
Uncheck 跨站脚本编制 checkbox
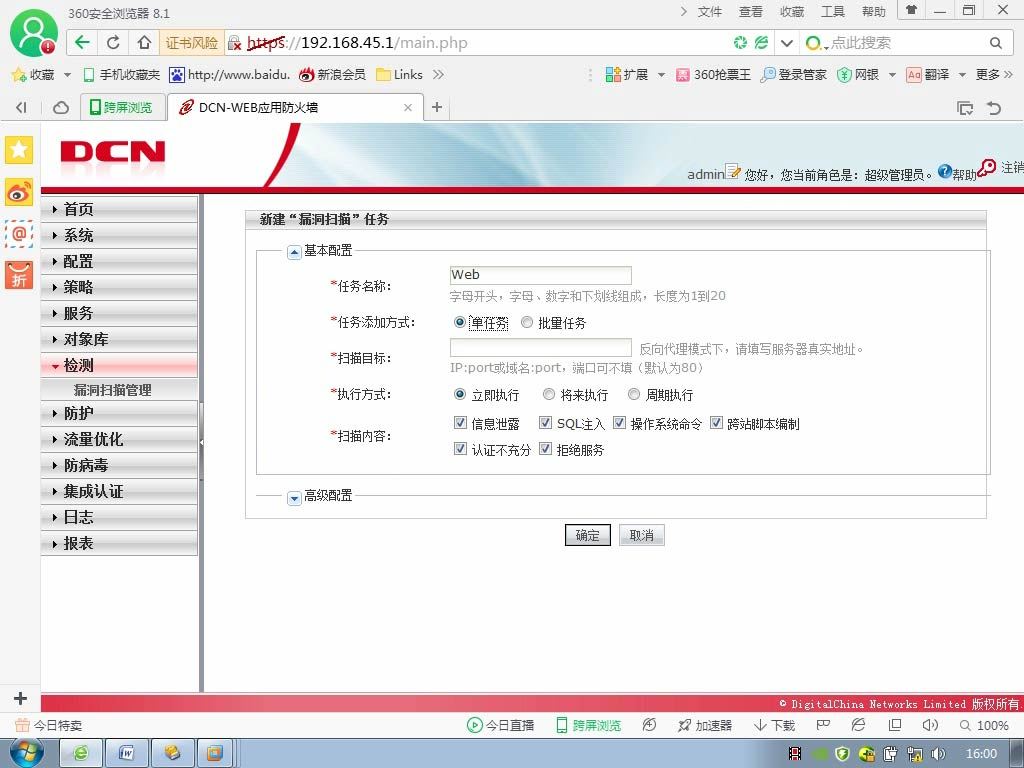pos(716,423)
